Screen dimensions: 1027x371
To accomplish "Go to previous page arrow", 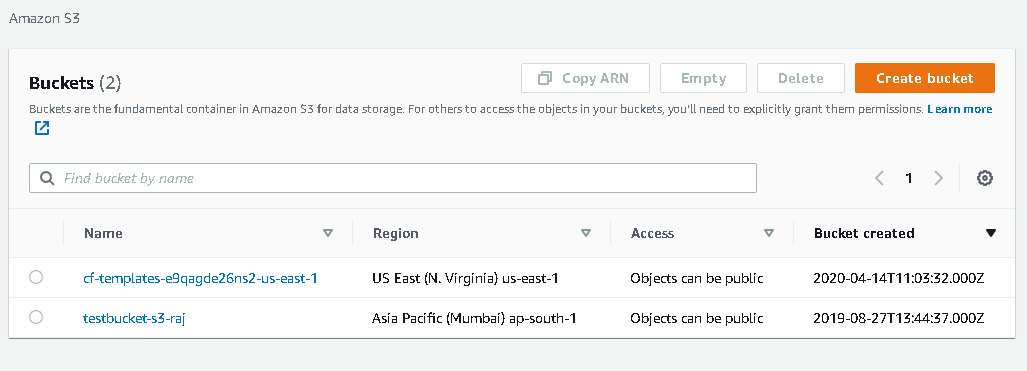I will coord(880,178).
